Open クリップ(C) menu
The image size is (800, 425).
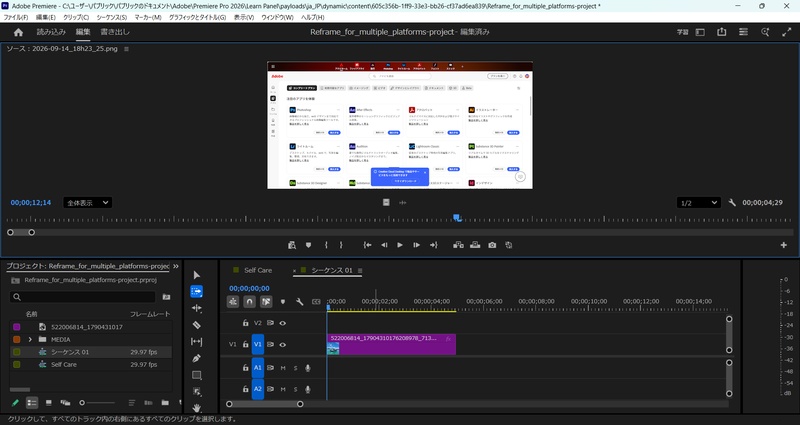pos(76,17)
